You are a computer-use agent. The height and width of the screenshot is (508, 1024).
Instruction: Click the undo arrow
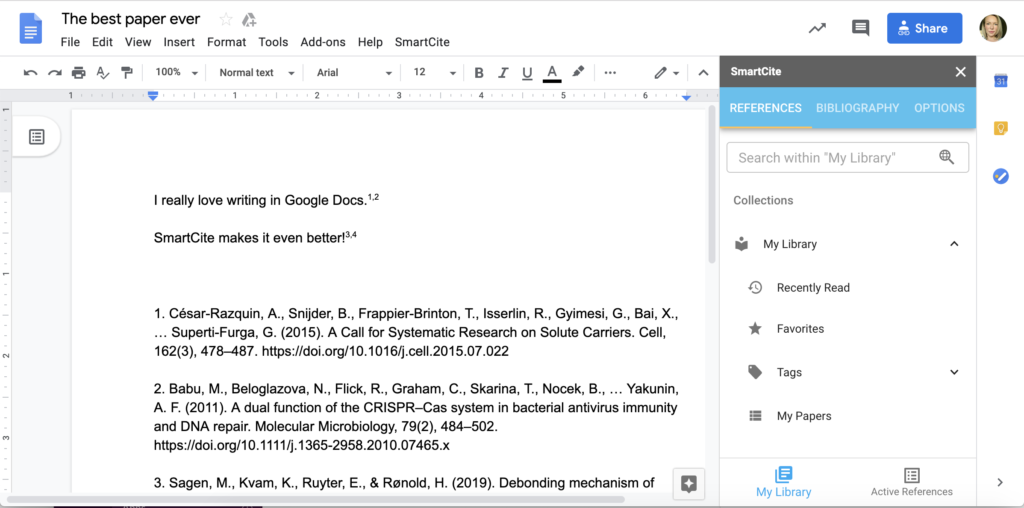click(31, 72)
